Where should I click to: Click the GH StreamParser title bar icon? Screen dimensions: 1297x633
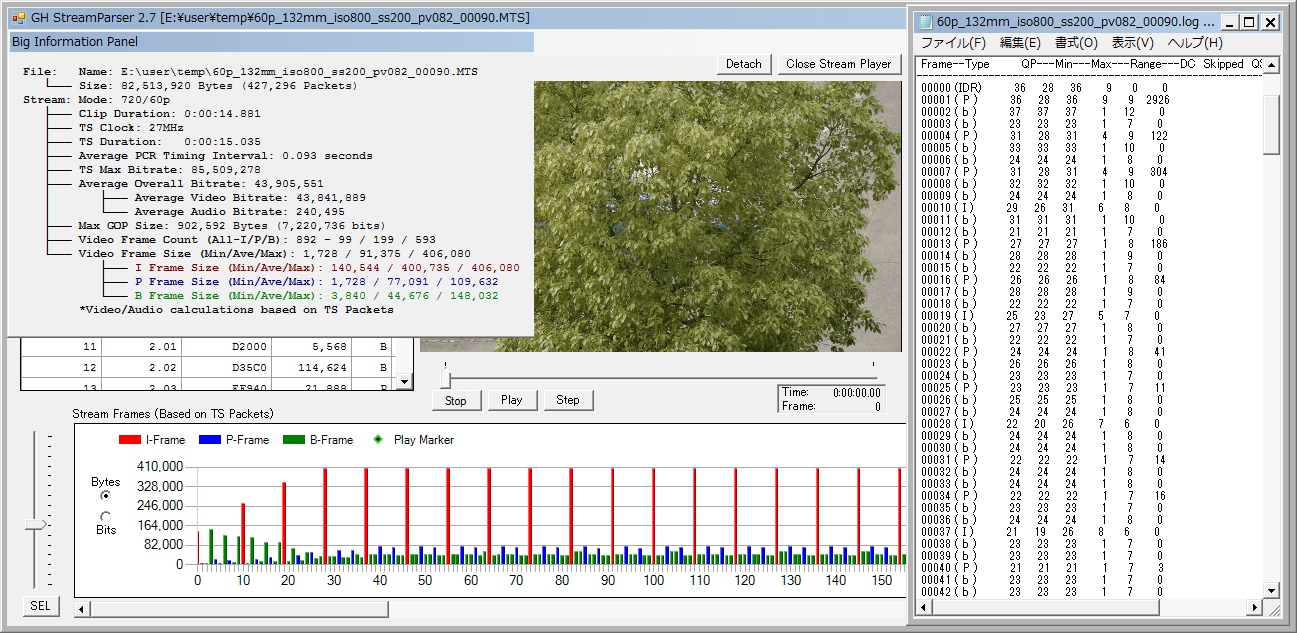[17, 18]
